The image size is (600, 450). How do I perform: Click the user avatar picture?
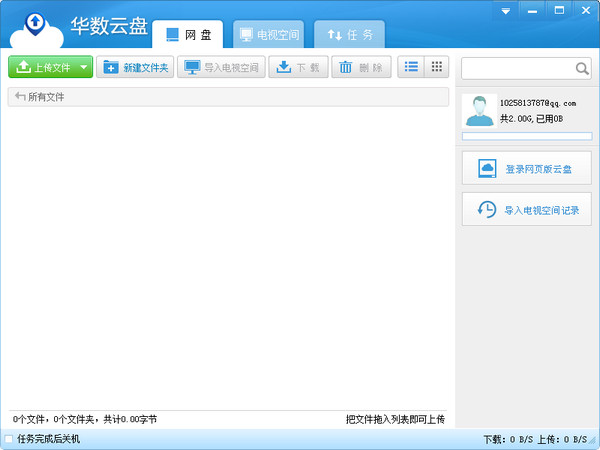(x=479, y=111)
